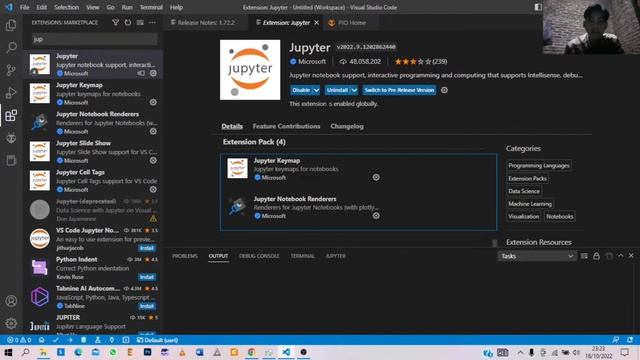This screenshot has width=640, height=360.
Task: Toggle the layout control in title bar
Action: [538, 7]
